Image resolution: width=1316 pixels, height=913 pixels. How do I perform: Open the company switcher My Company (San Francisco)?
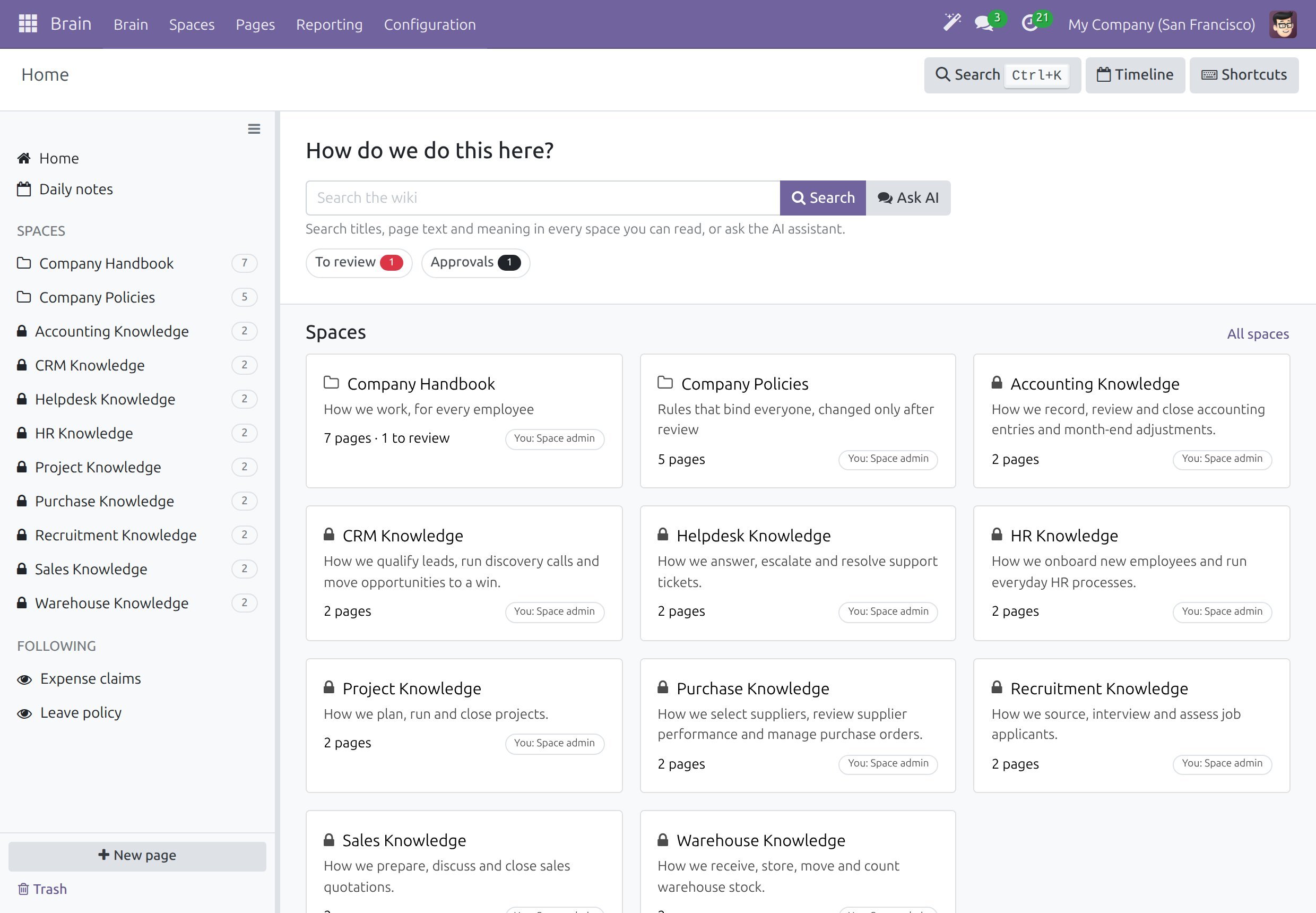point(1162,24)
